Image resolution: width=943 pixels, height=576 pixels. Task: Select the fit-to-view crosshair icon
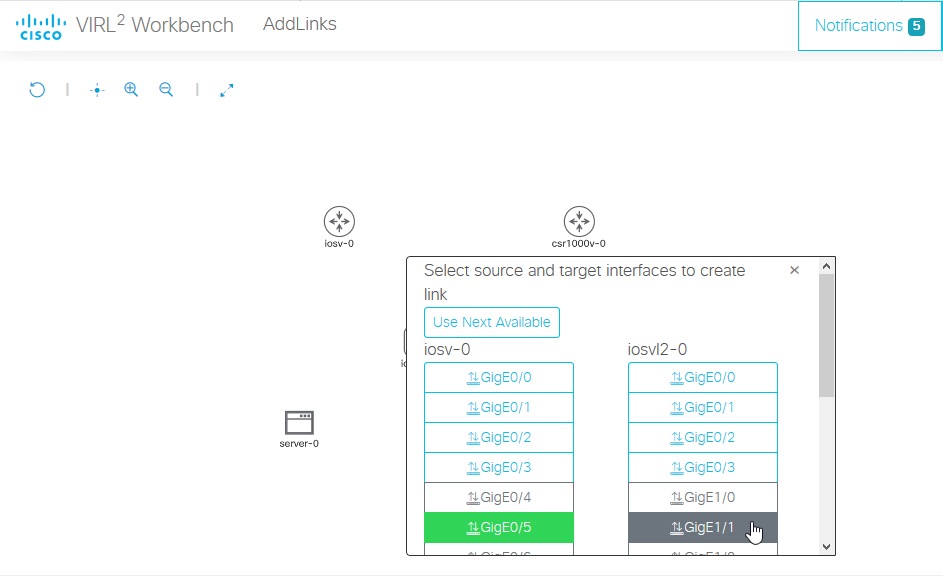95,89
